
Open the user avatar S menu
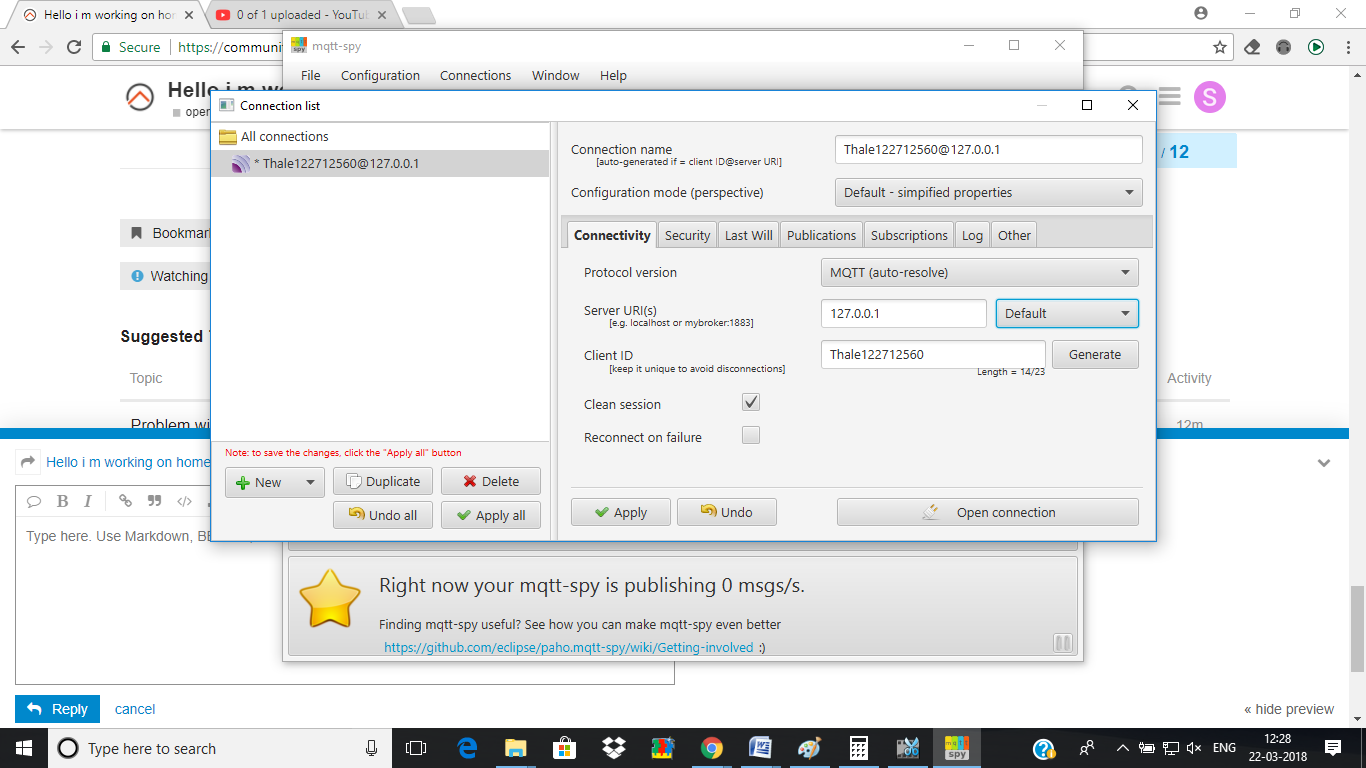point(1210,96)
